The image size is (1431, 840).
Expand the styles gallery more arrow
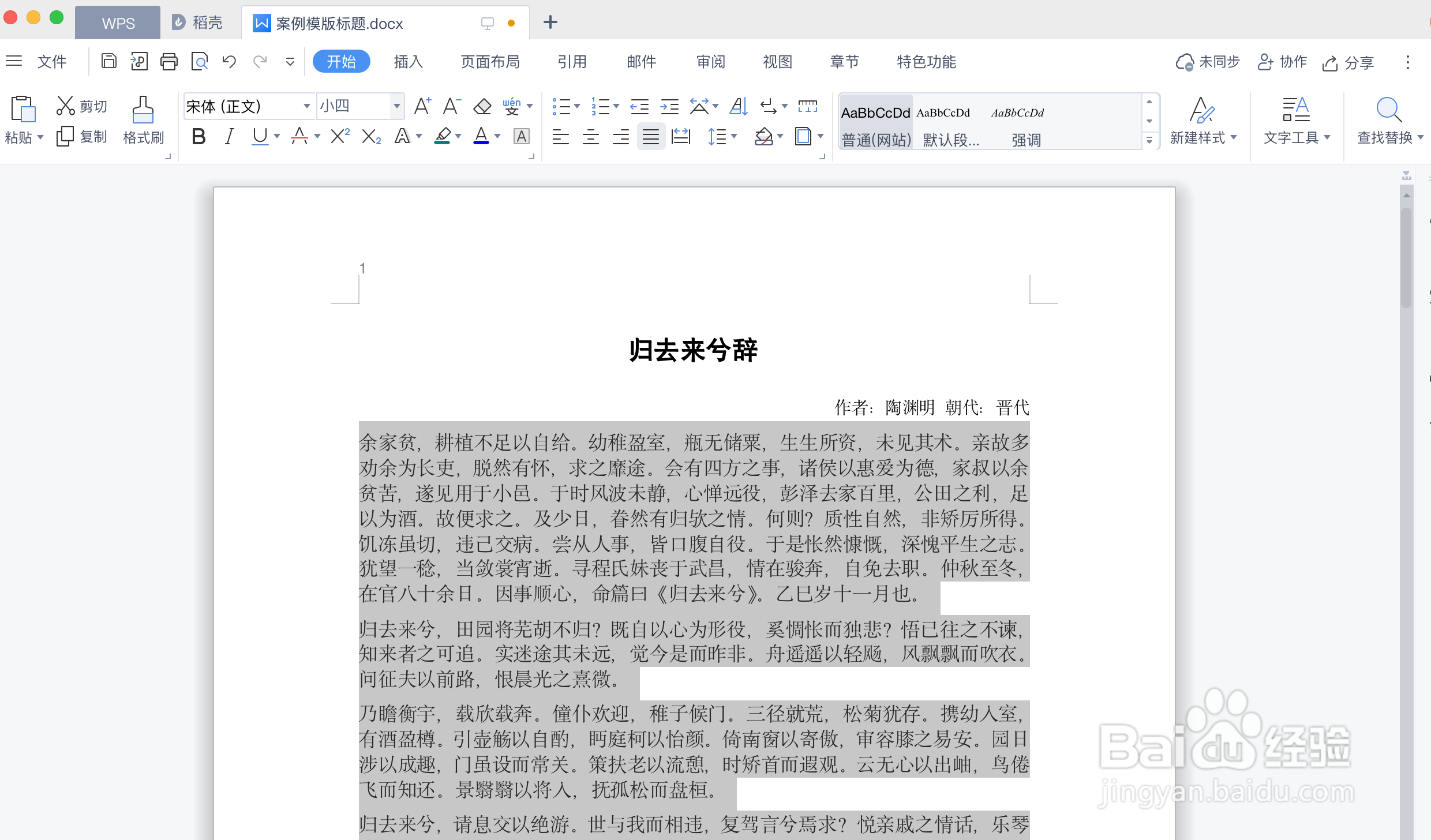point(1149,140)
